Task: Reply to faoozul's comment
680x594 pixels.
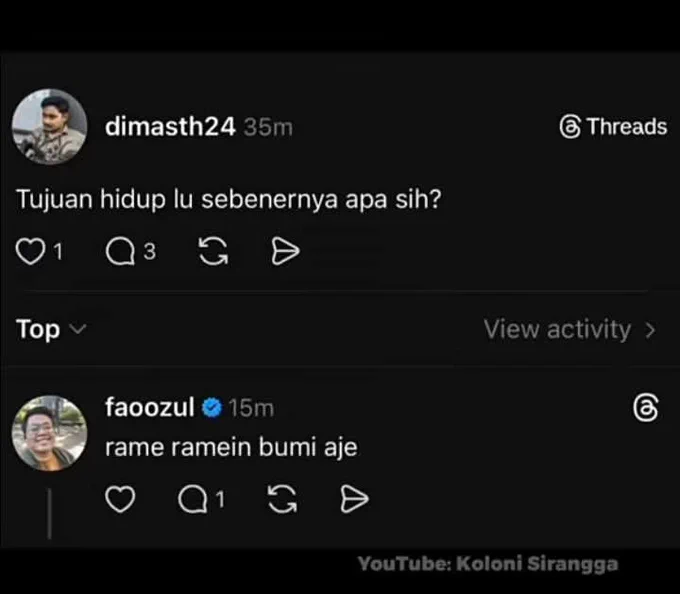Action: coord(193,499)
